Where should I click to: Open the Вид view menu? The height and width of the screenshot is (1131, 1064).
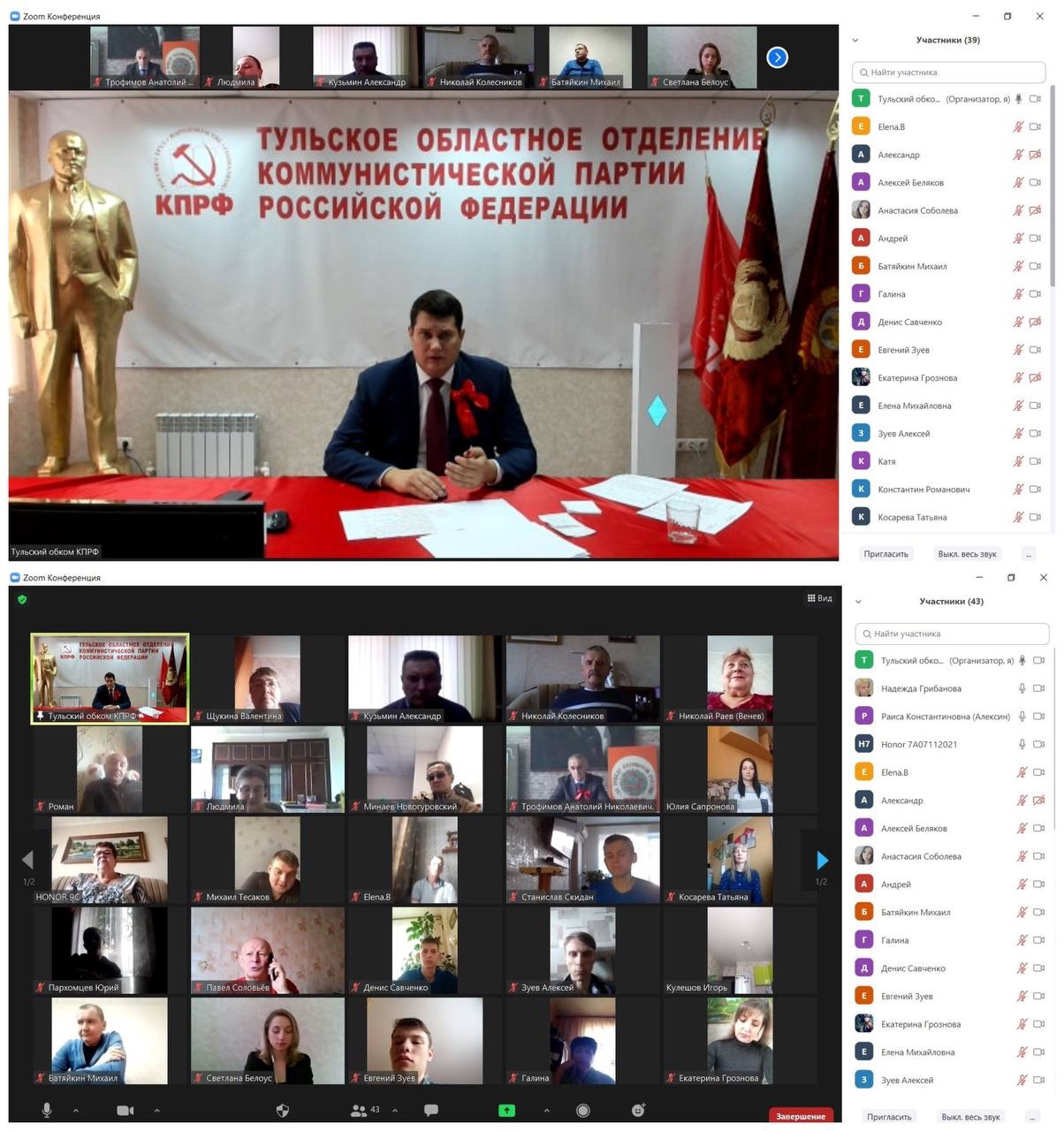(x=819, y=598)
